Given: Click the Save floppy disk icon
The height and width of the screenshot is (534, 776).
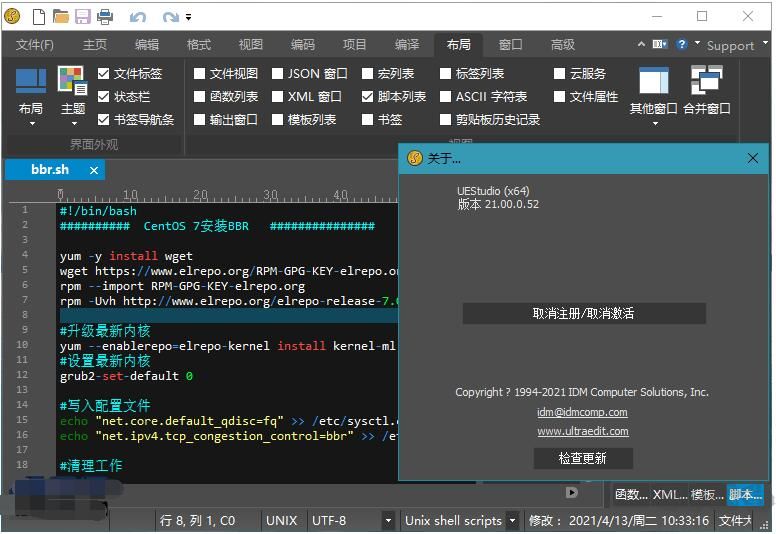Looking at the screenshot, I should [x=83, y=17].
